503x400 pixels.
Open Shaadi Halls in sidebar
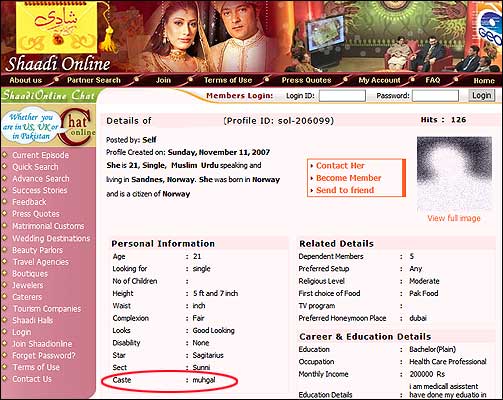(x=32, y=320)
